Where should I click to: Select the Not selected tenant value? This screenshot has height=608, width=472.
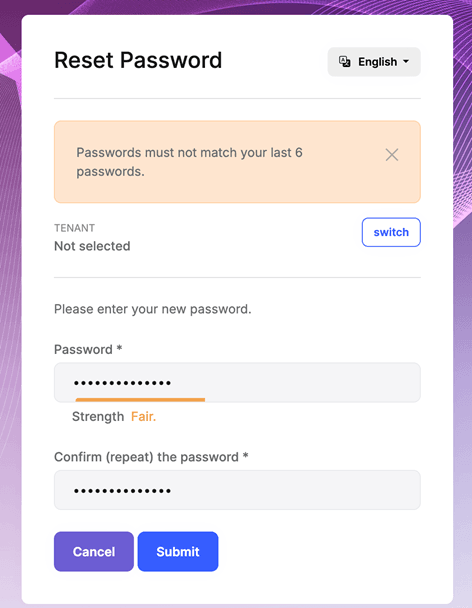pos(92,246)
